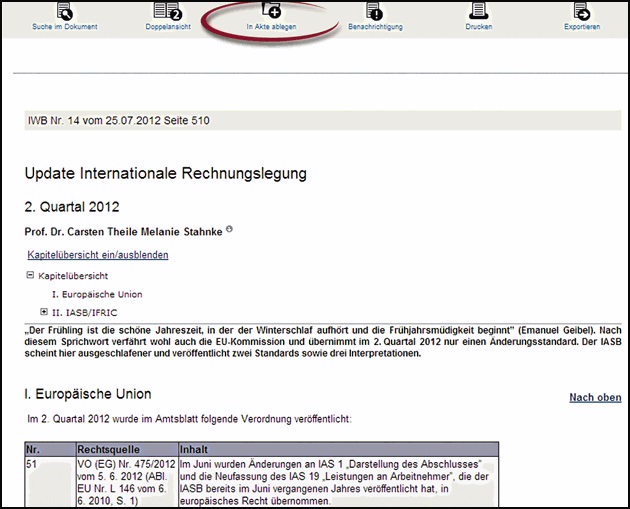Jump up using the Nach oben link
The image size is (630, 509).
(594, 397)
